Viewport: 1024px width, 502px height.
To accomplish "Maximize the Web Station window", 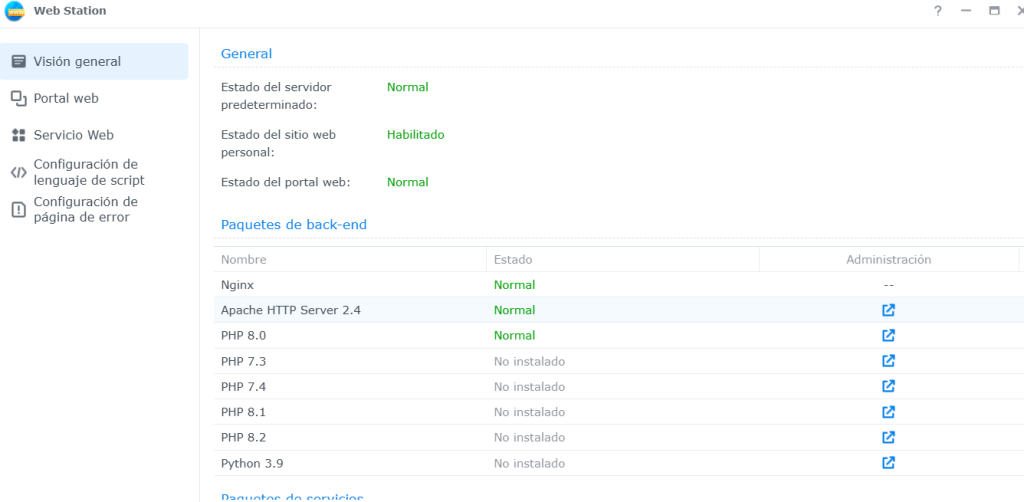I will click(x=994, y=11).
